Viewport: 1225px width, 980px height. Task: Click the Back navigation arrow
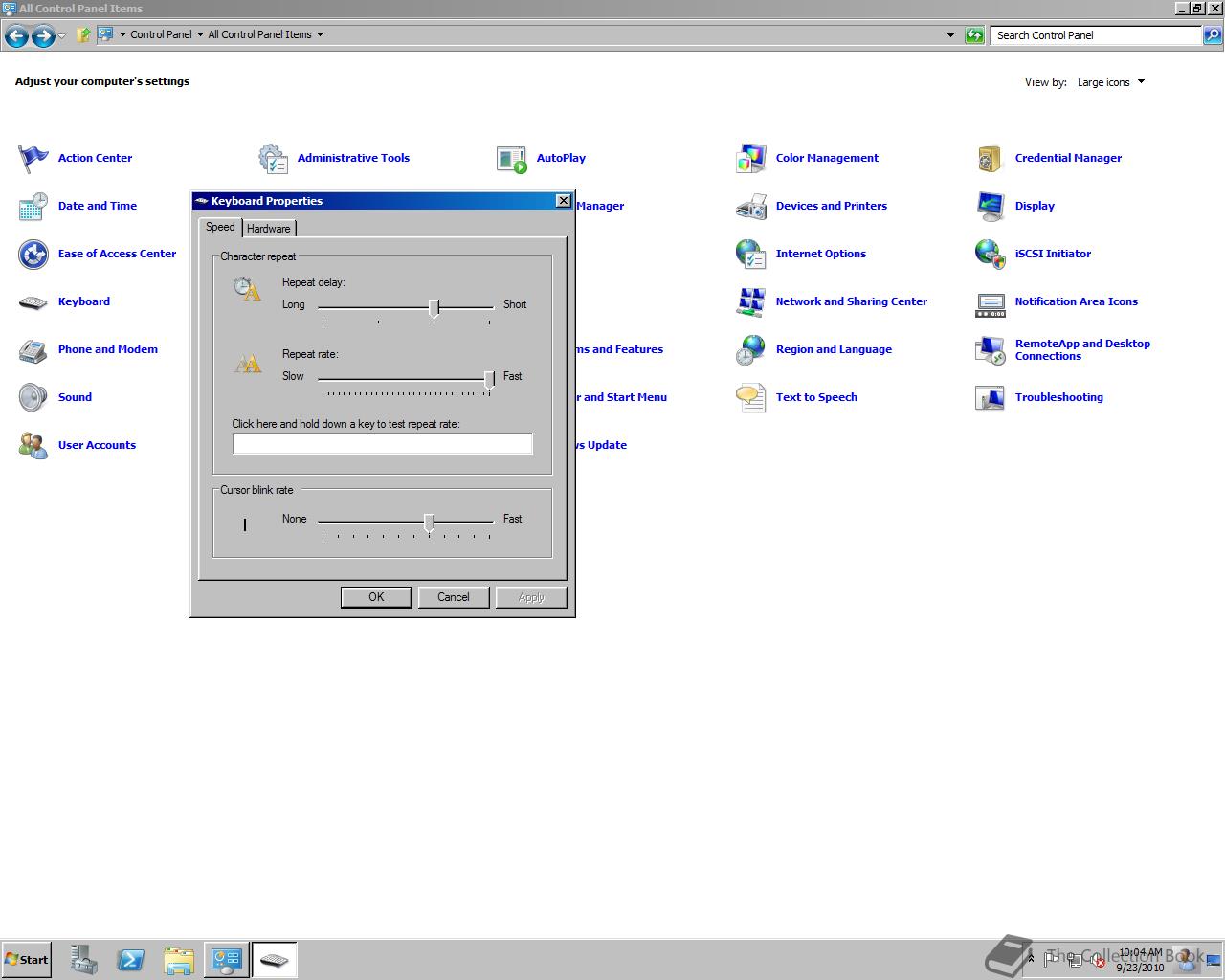(x=16, y=36)
